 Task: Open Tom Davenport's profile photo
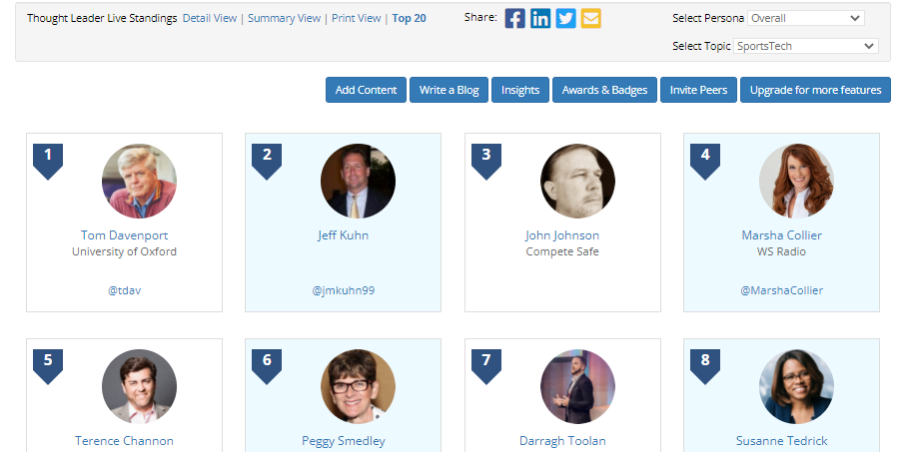click(139, 181)
